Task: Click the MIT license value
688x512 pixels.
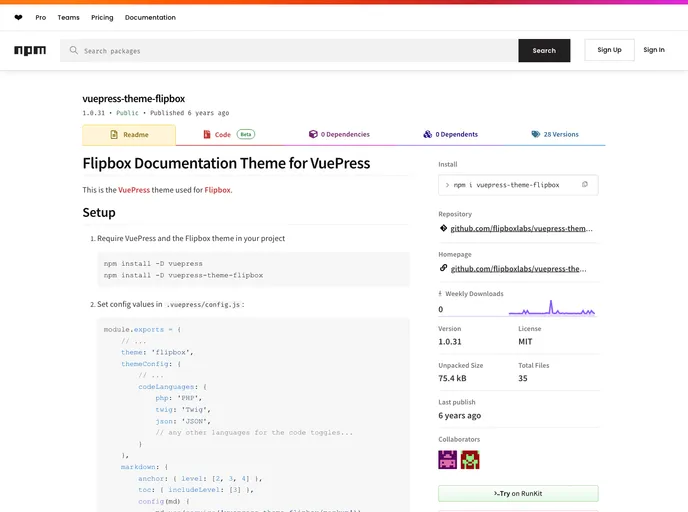Action: 525,342
